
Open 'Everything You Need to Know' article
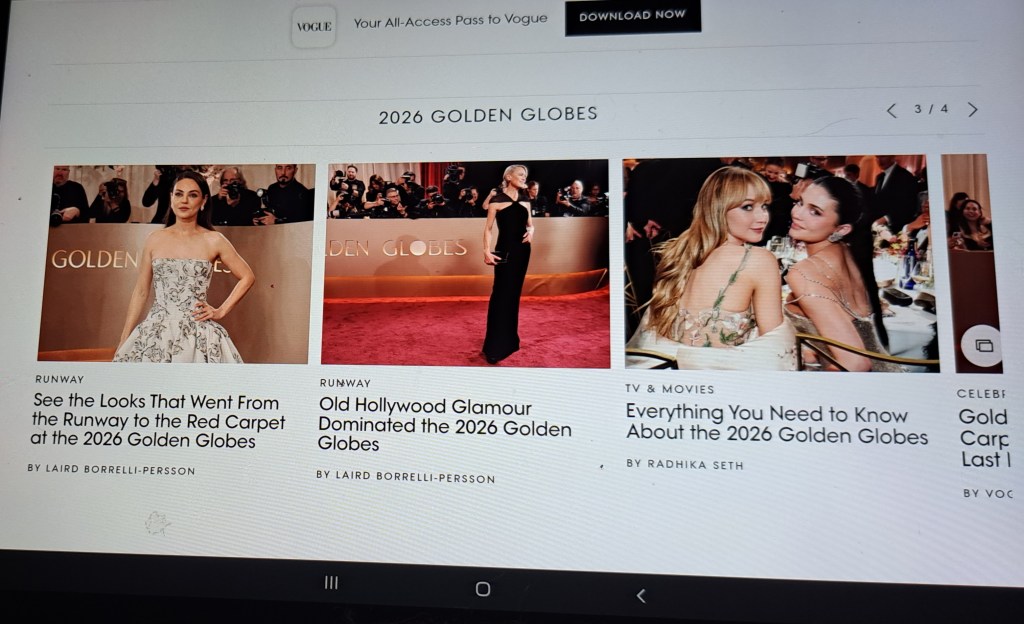[x=776, y=424]
